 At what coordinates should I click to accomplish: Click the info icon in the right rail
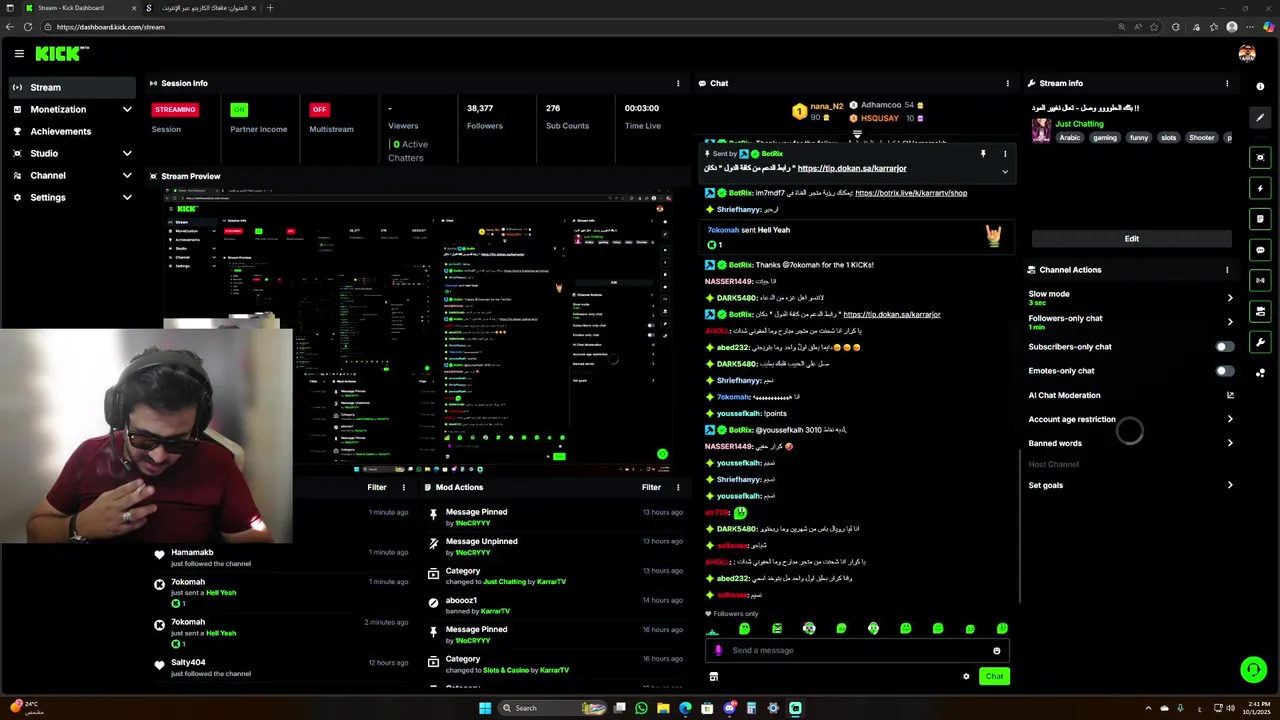tap(1260, 87)
